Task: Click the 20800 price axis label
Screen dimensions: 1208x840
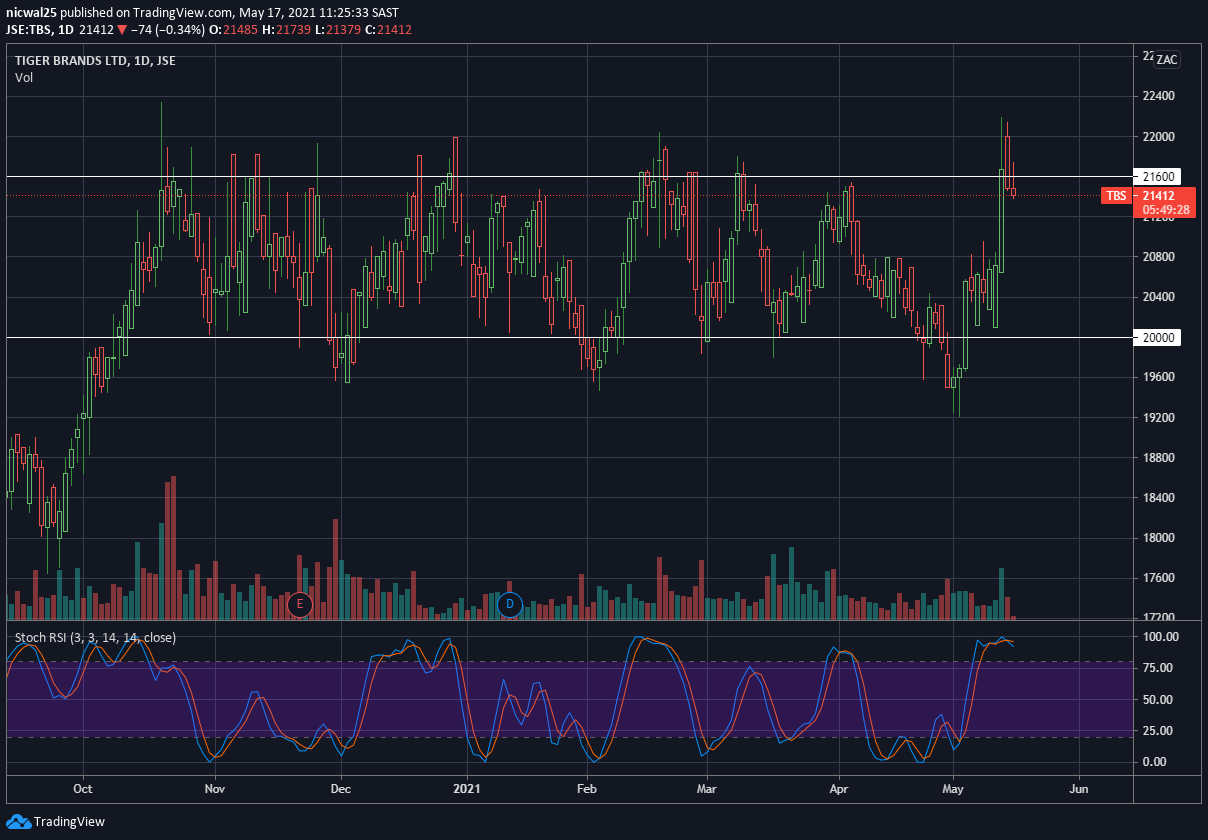Action: pos(1158,257)
